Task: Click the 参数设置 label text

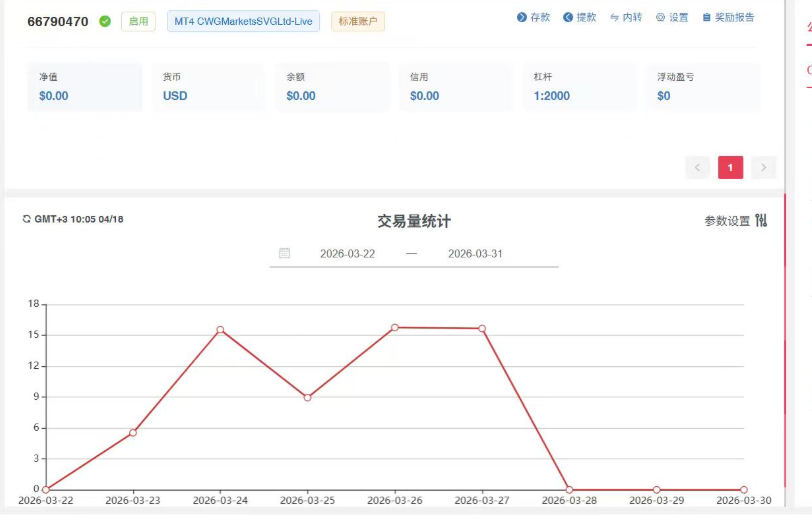Action: click(x=727, y=221)
